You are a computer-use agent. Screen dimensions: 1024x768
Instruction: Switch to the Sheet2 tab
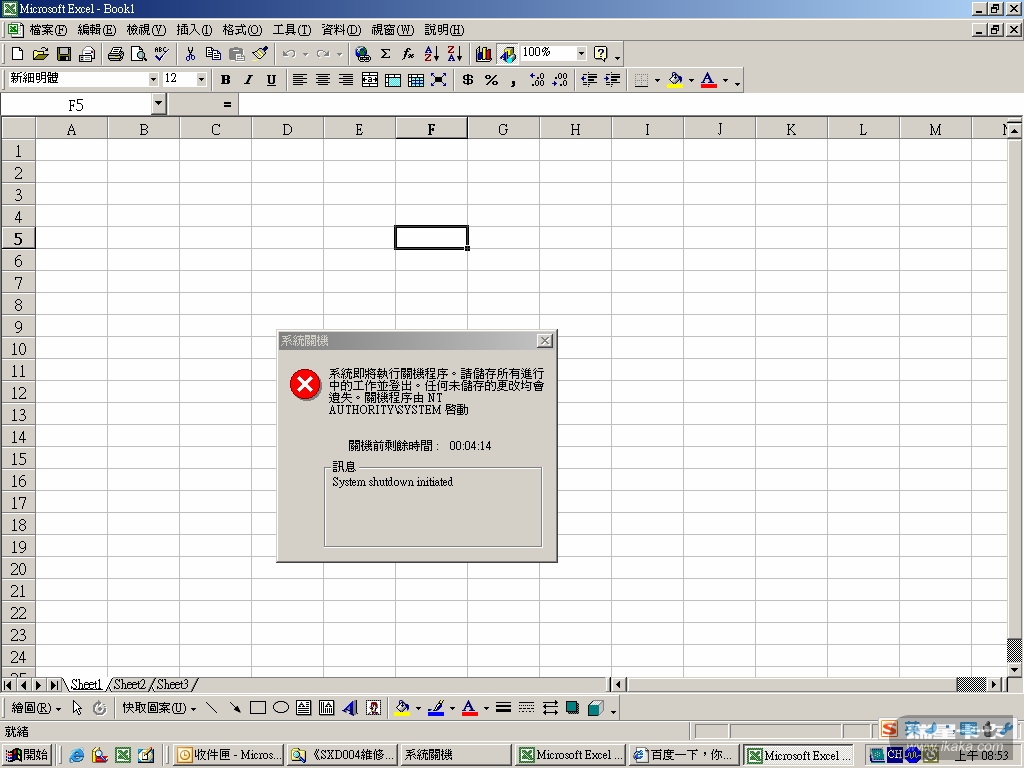pos(129,685)
